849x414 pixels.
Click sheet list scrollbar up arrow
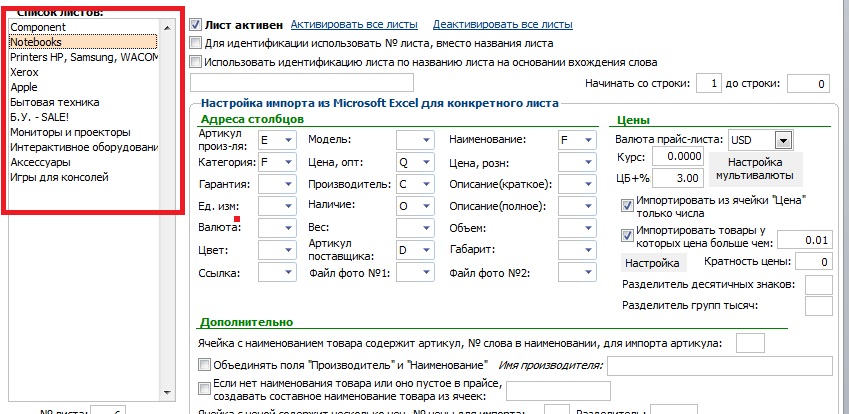pos(167,27)
